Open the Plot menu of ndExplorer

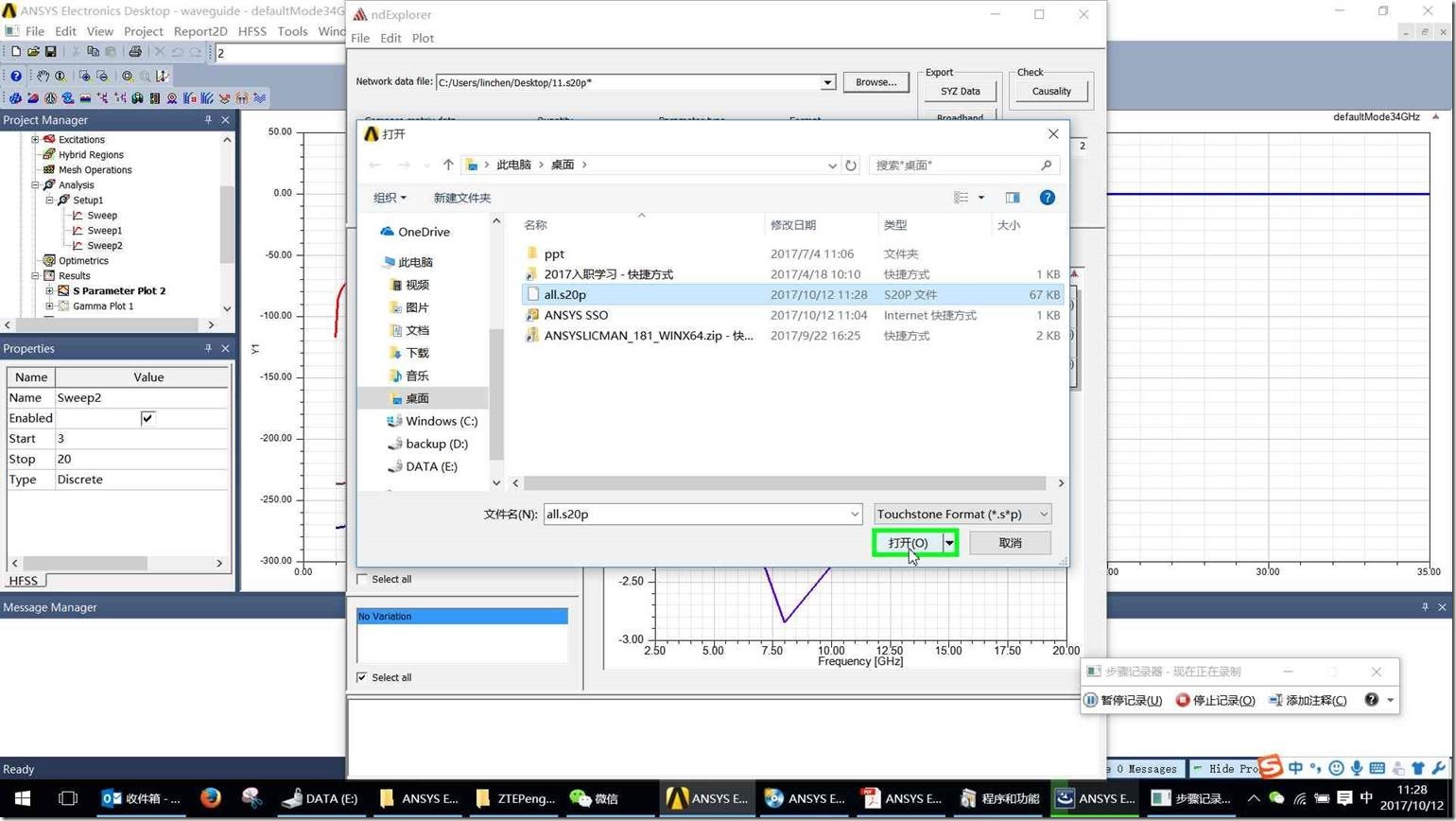pyautogui.click(x=423, y=38)
